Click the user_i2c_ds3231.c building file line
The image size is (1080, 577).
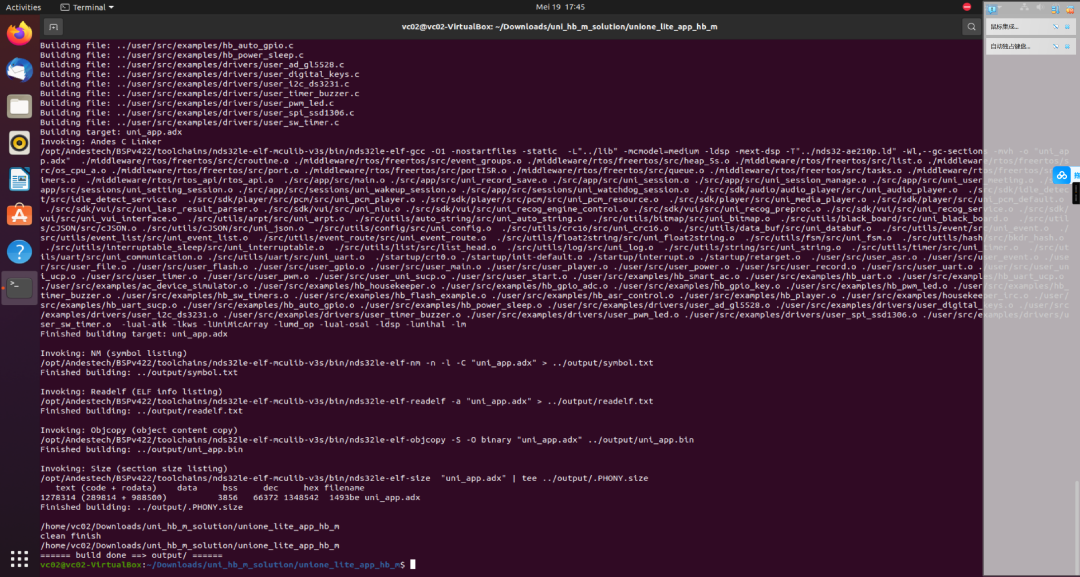(194, 84)
